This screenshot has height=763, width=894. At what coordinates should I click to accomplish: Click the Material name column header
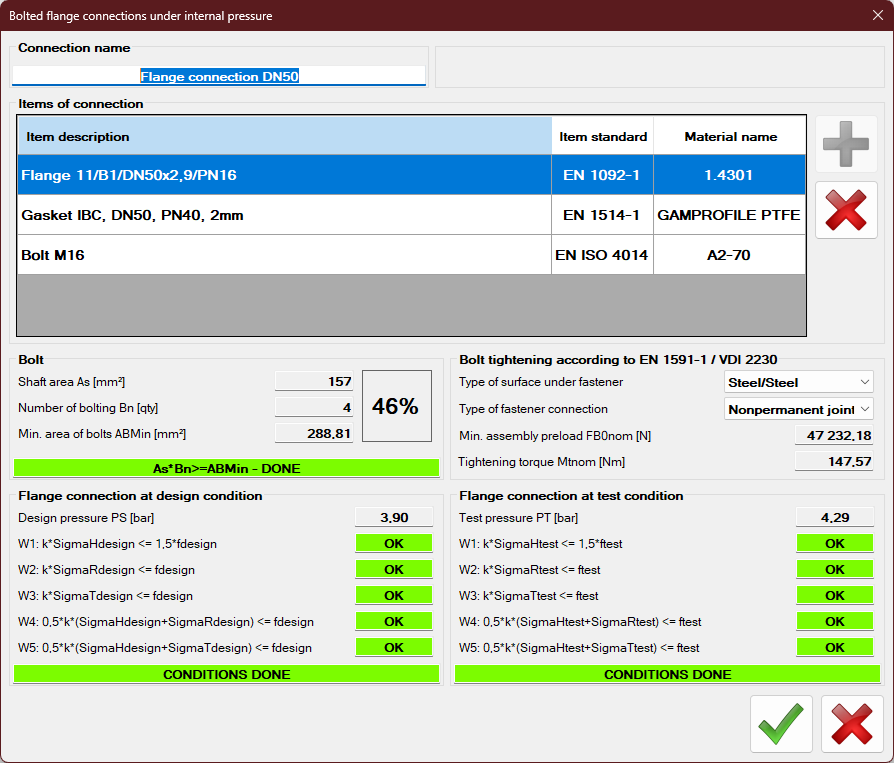pyautogui.click(x=730, y=137)
